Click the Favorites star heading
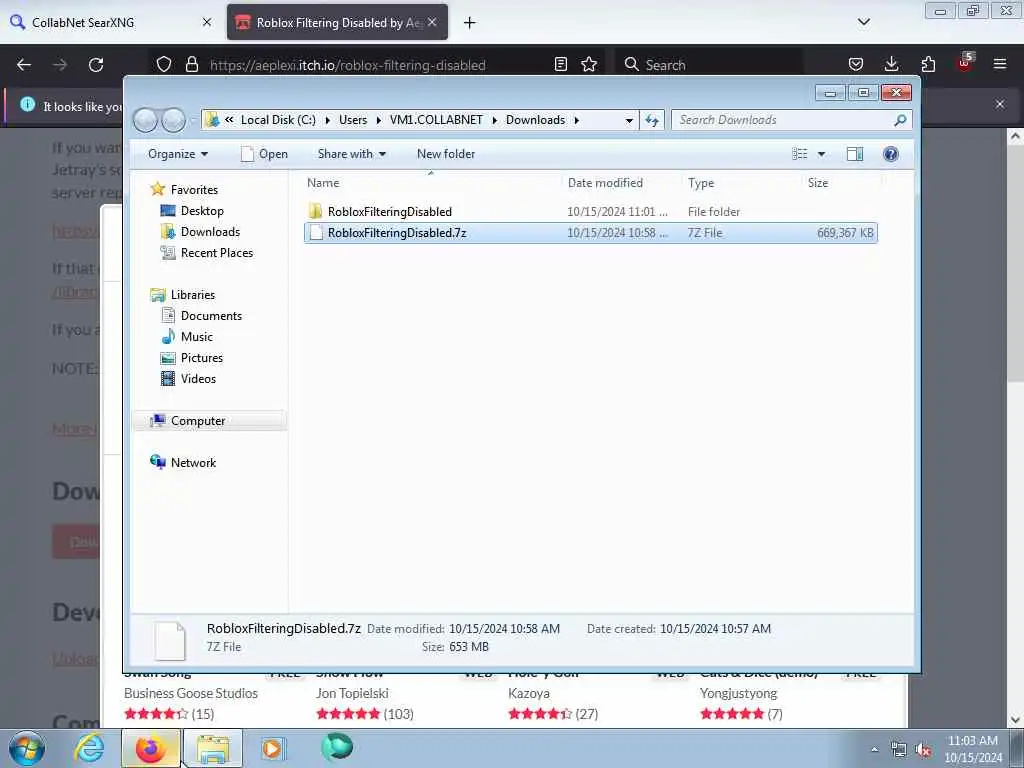 pos(193,189)
